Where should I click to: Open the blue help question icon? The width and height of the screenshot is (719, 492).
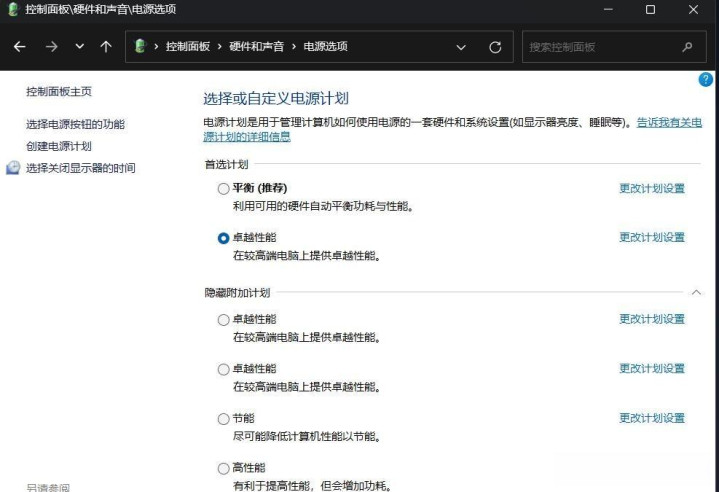(705, 79)
